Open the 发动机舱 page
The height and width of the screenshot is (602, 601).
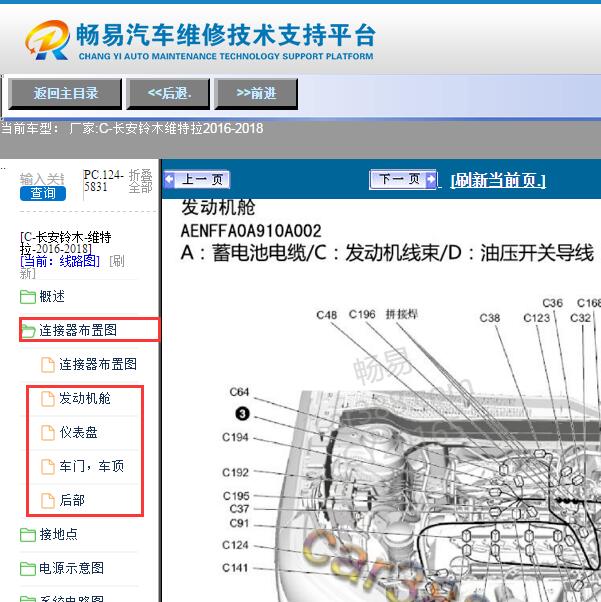click(x=85, y=399)
